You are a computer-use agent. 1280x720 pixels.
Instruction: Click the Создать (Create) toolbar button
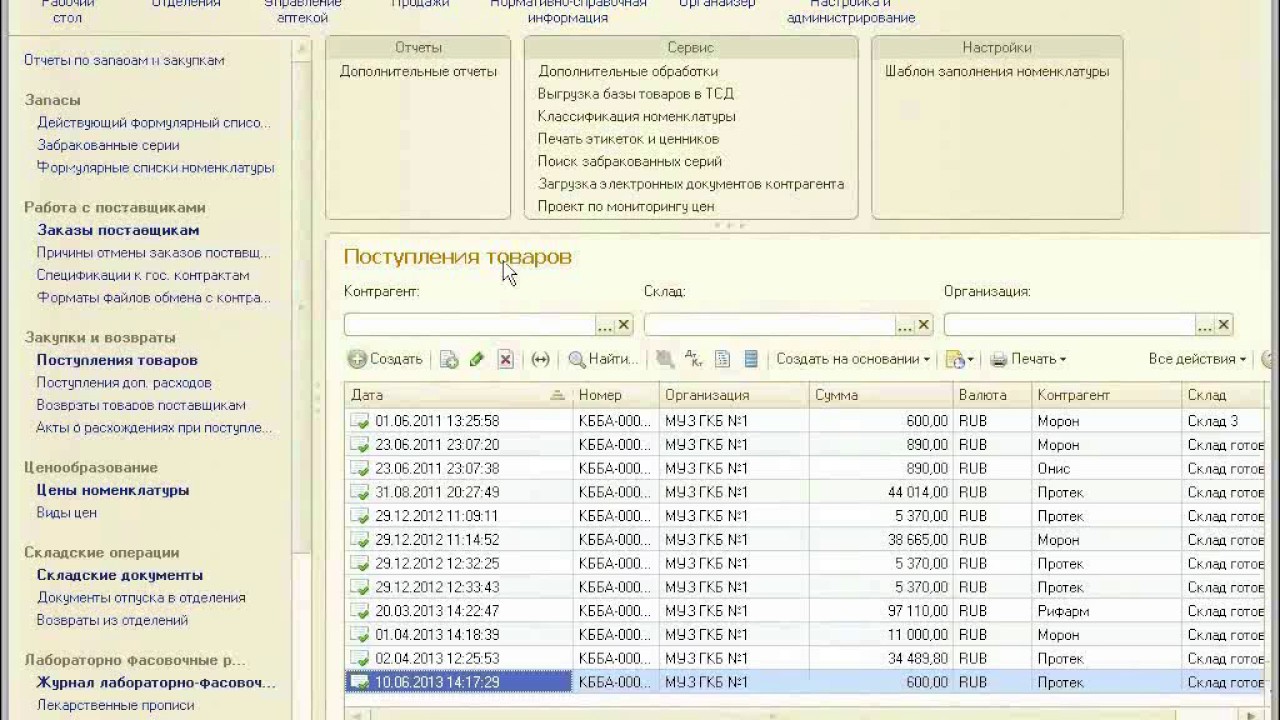point(385,359)
